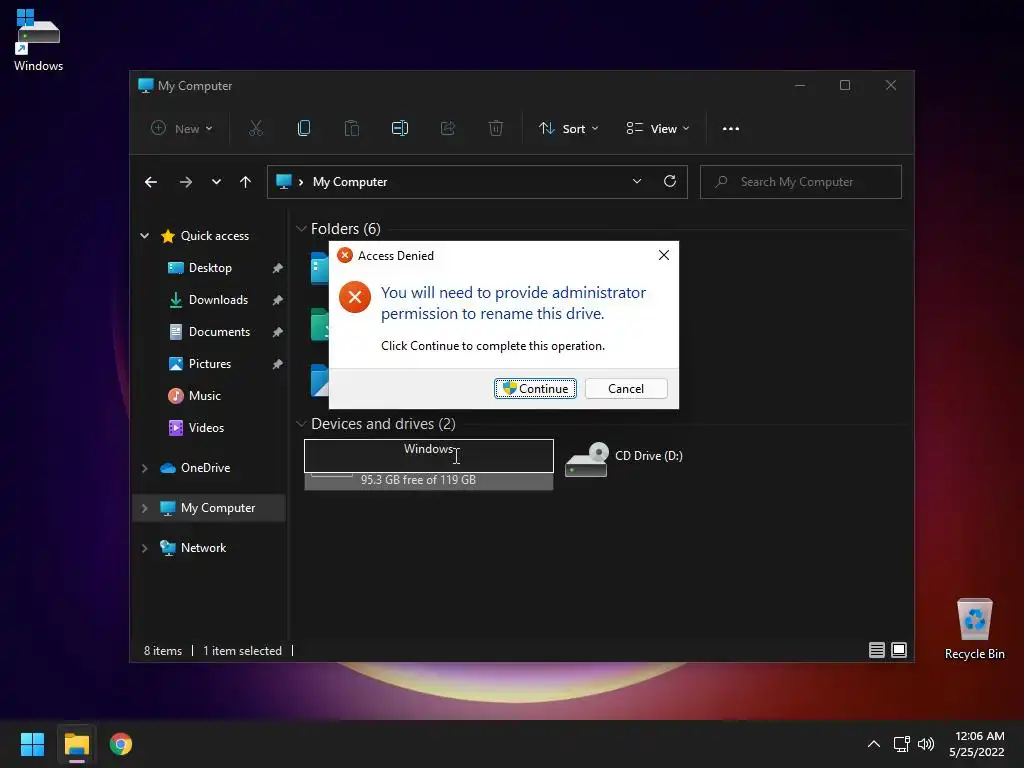Go up one level with up arrow

click(x=246, y=182)
